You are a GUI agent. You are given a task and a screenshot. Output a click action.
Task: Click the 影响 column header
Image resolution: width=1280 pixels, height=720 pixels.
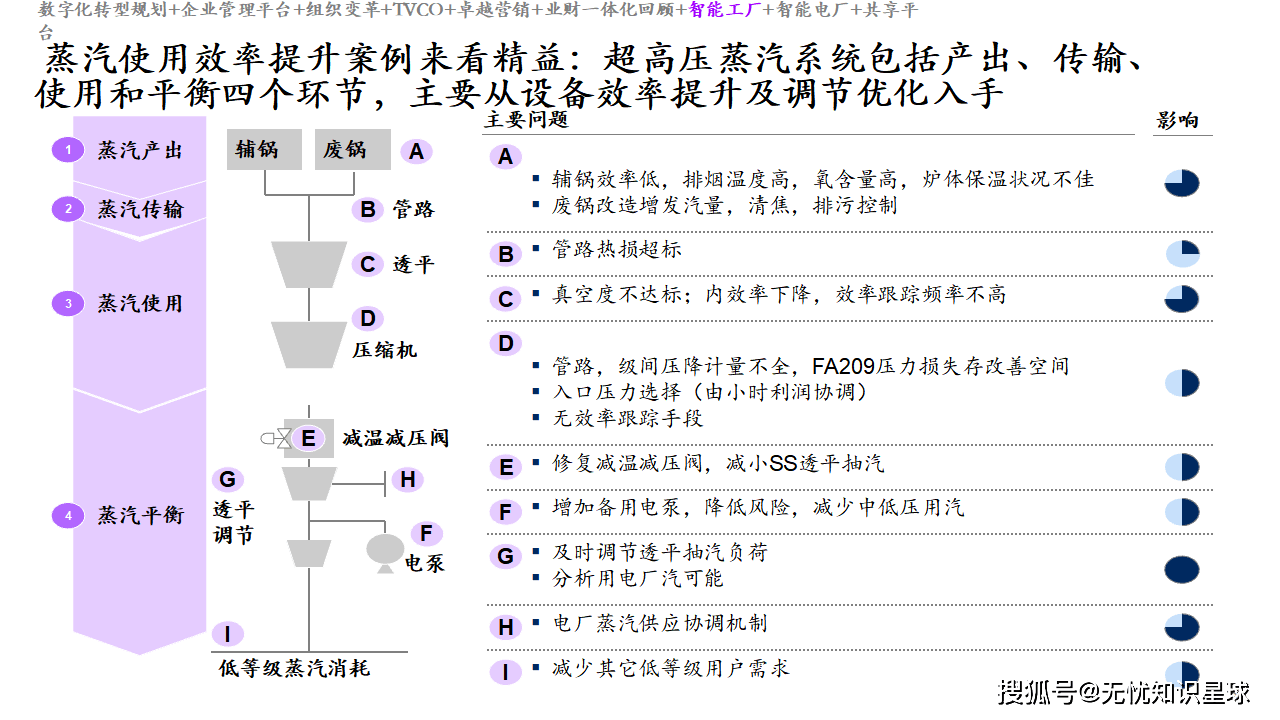(x=1177, y=121)
